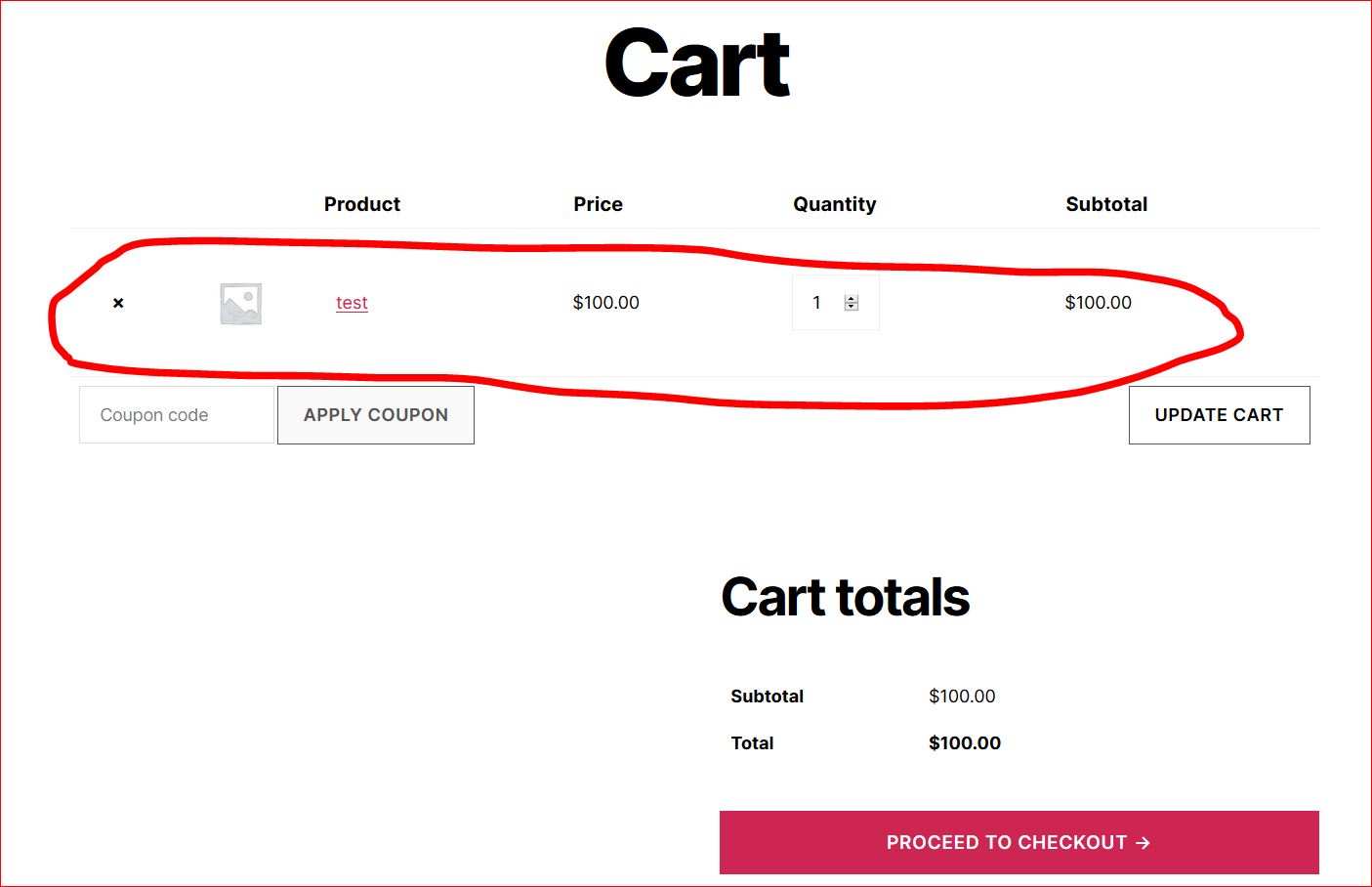Select the Price column header

[x=598, y=204]
